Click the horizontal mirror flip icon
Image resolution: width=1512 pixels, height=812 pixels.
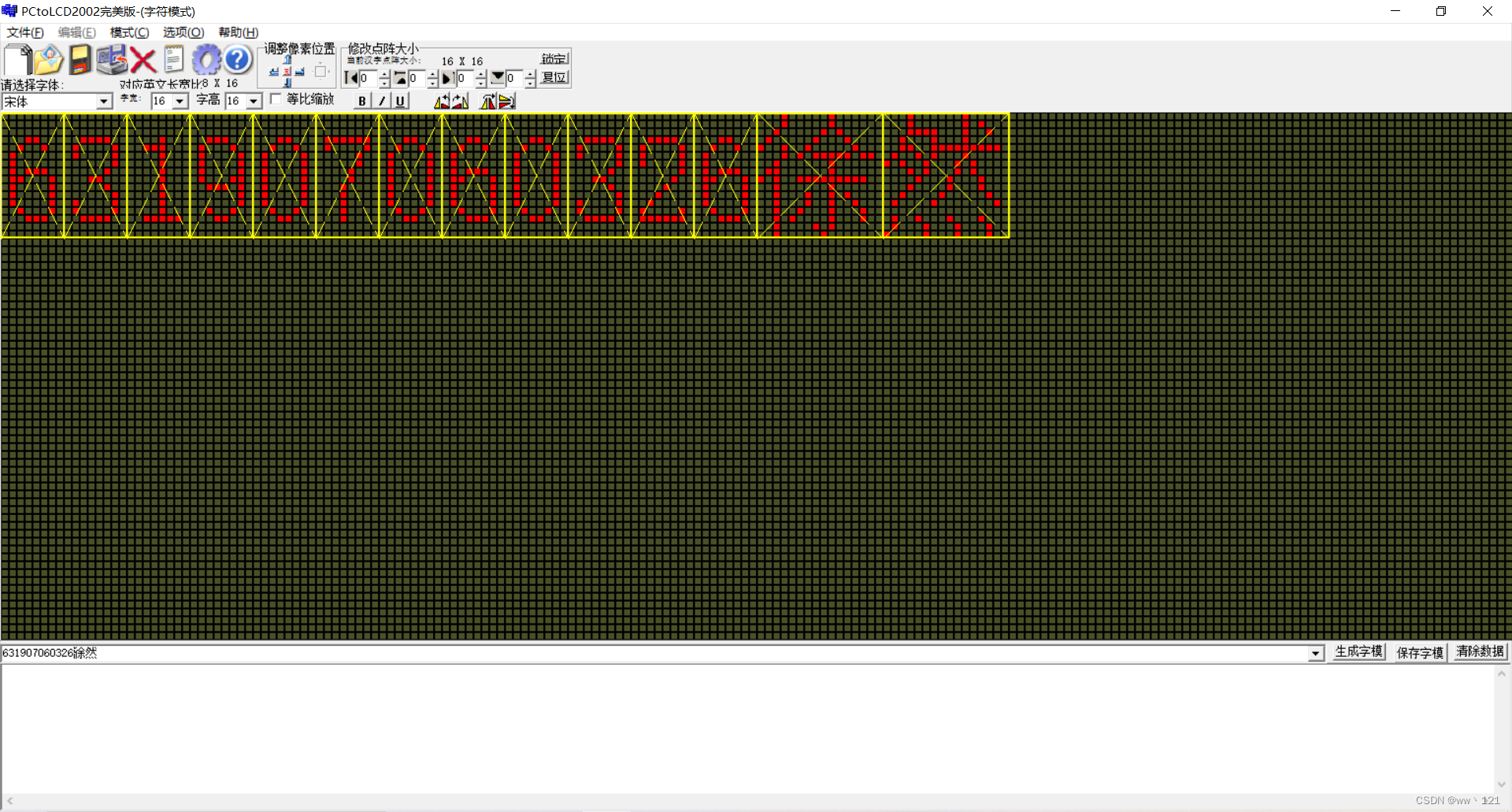488,101
